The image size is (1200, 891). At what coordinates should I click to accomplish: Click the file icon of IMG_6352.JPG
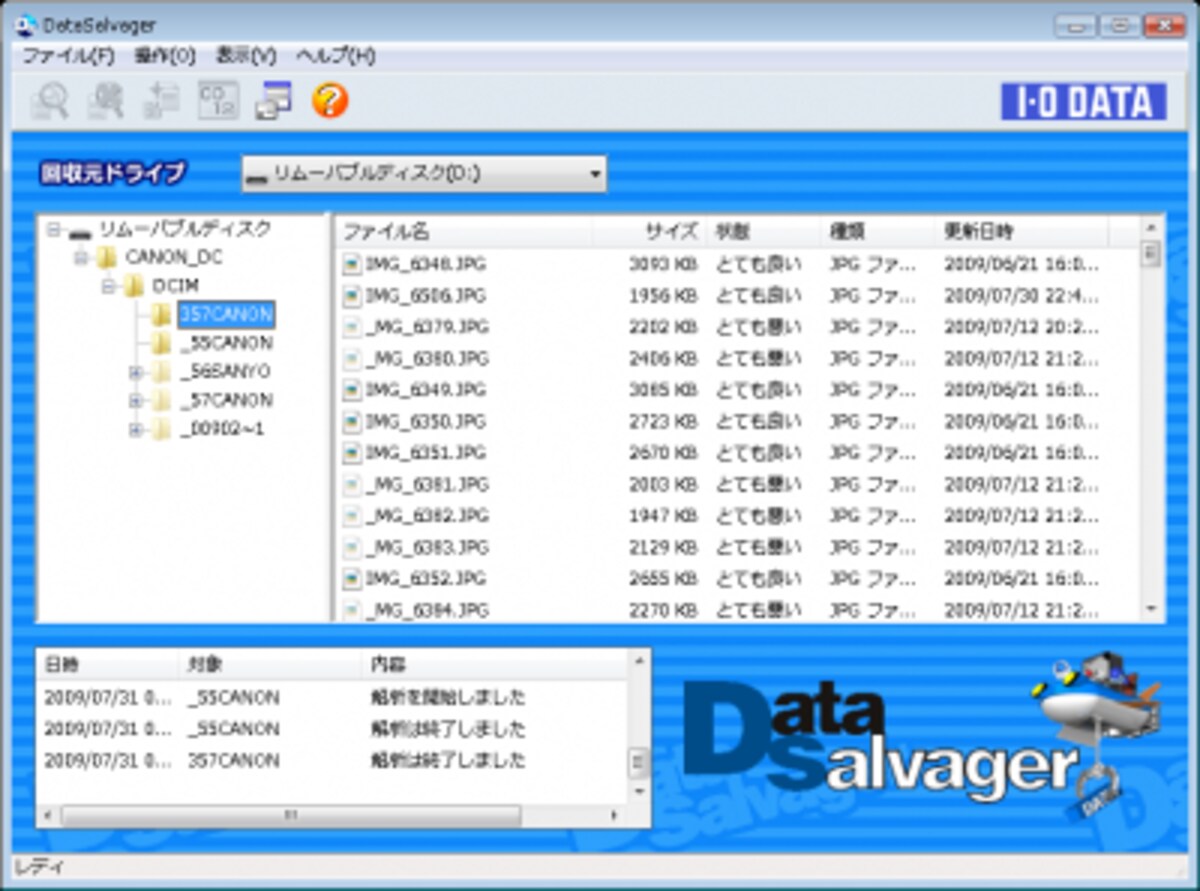[x=351, y=578]
